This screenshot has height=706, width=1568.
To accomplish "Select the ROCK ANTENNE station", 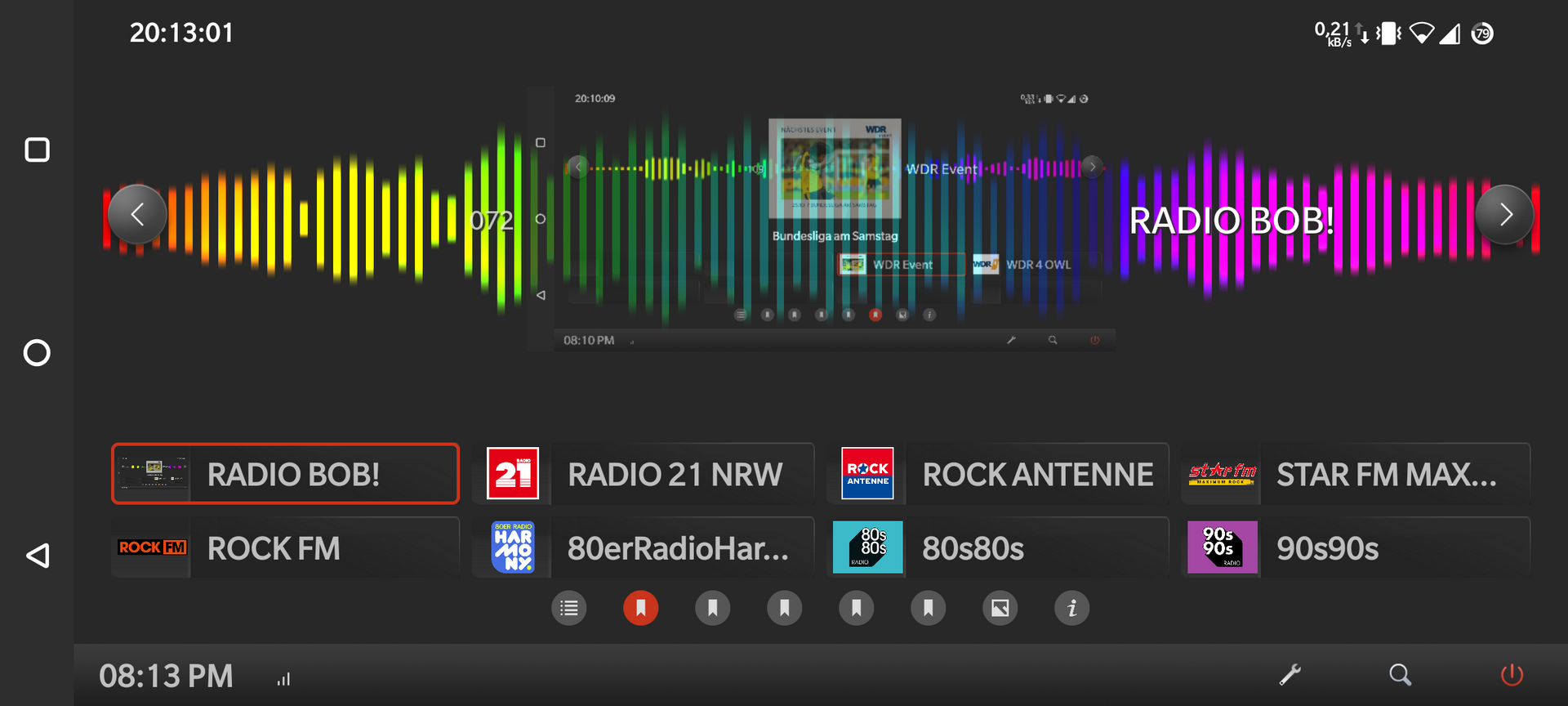I will (x=998, y=474).
